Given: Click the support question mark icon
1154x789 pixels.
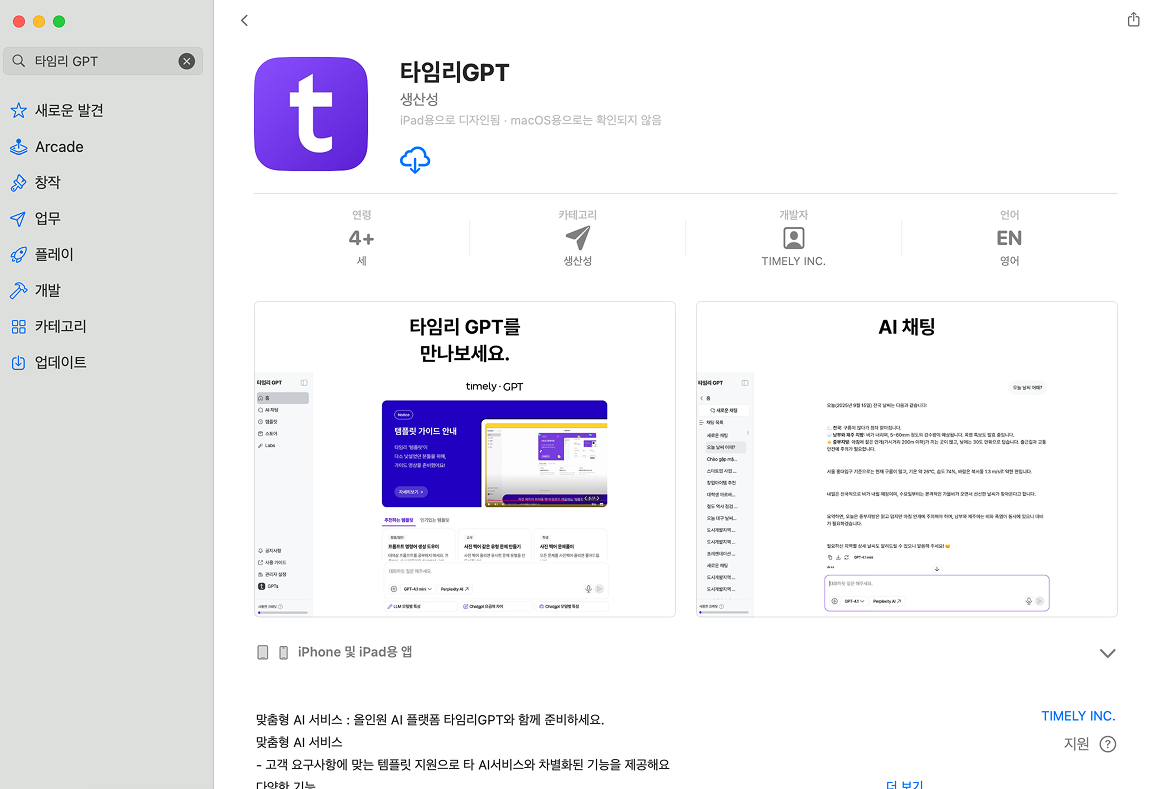Looking at the screenshot, I should (1108, 744).
